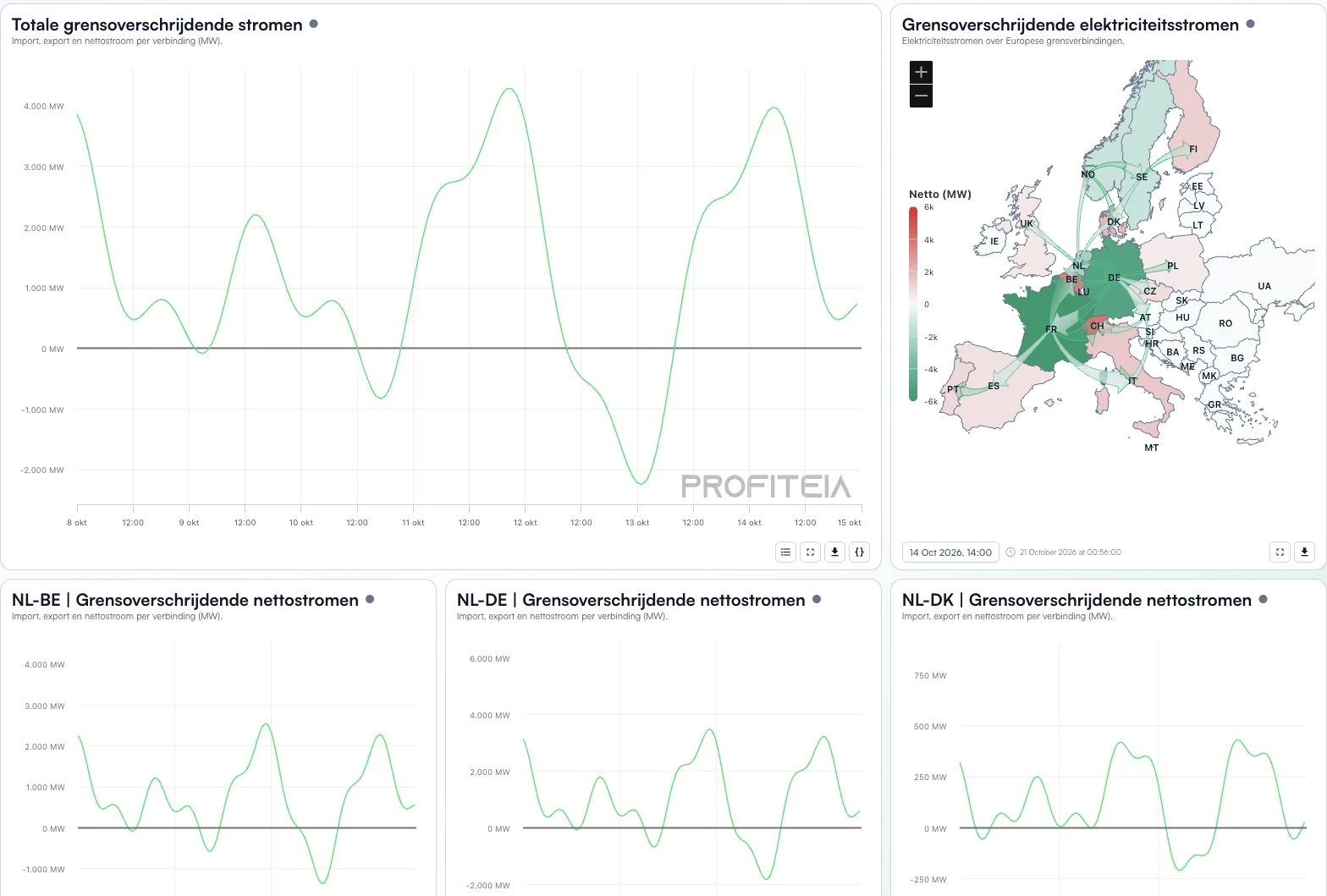Select Bulgaria (BG) on the map
Image resolution: width=1327 pixels, height=896 pixels.
(x=1237, y=358)
